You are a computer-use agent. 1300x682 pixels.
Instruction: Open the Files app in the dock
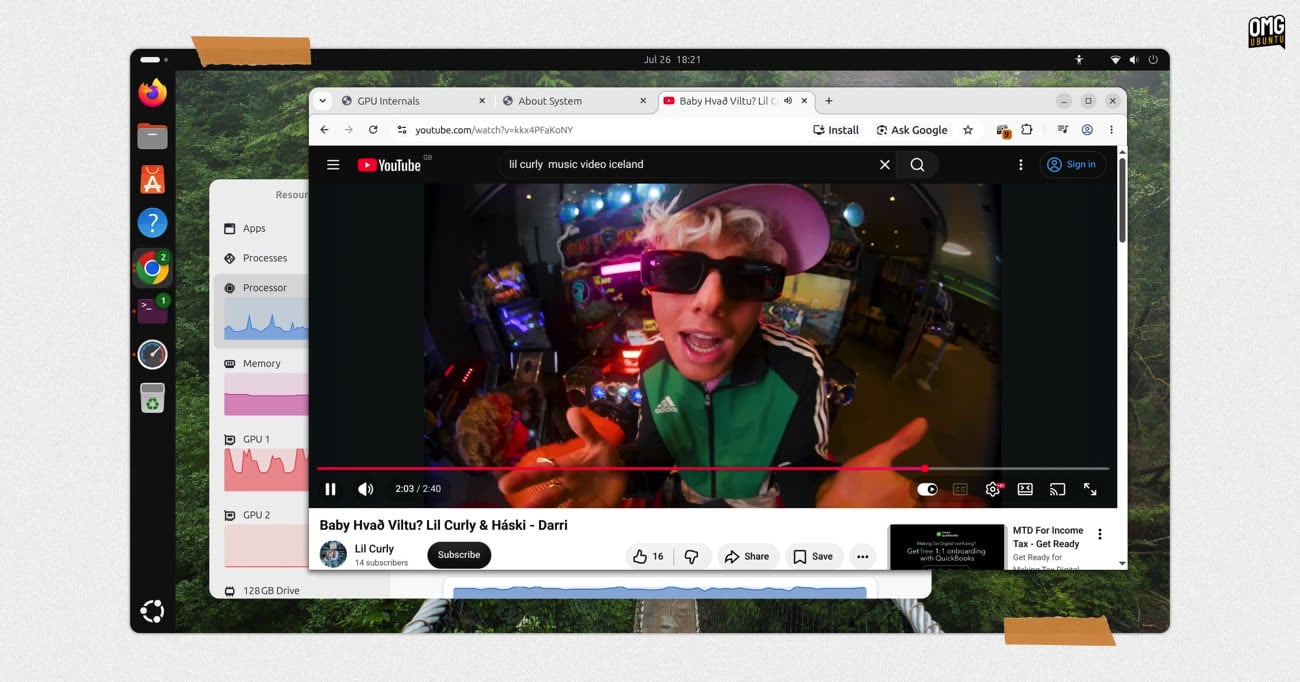click(x=152, y=136)
